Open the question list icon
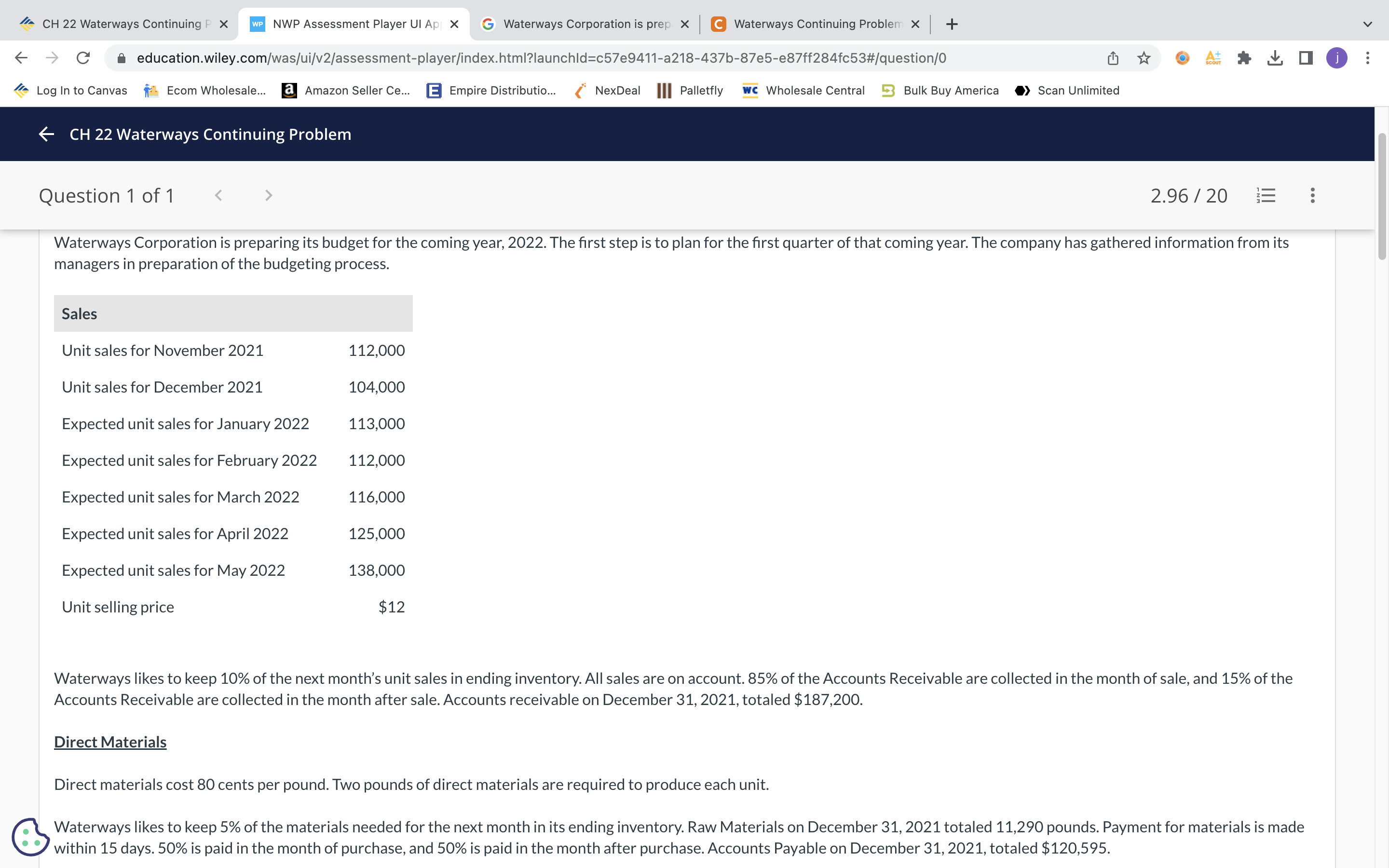 [1266, 196]
